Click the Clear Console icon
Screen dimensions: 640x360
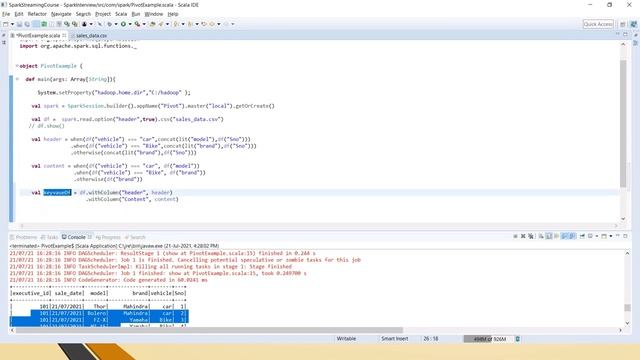tap(541, 236)
